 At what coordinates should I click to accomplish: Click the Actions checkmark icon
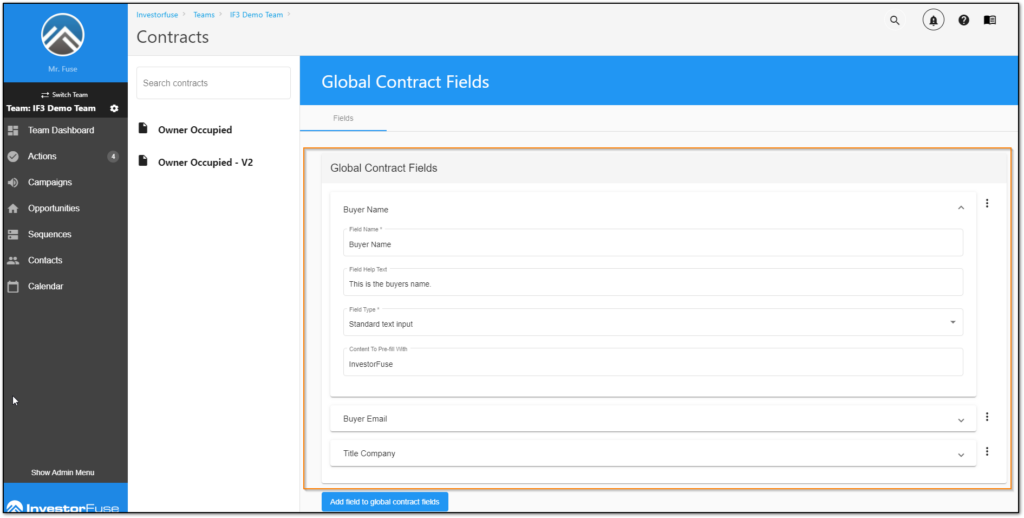[x=13, y=157]
